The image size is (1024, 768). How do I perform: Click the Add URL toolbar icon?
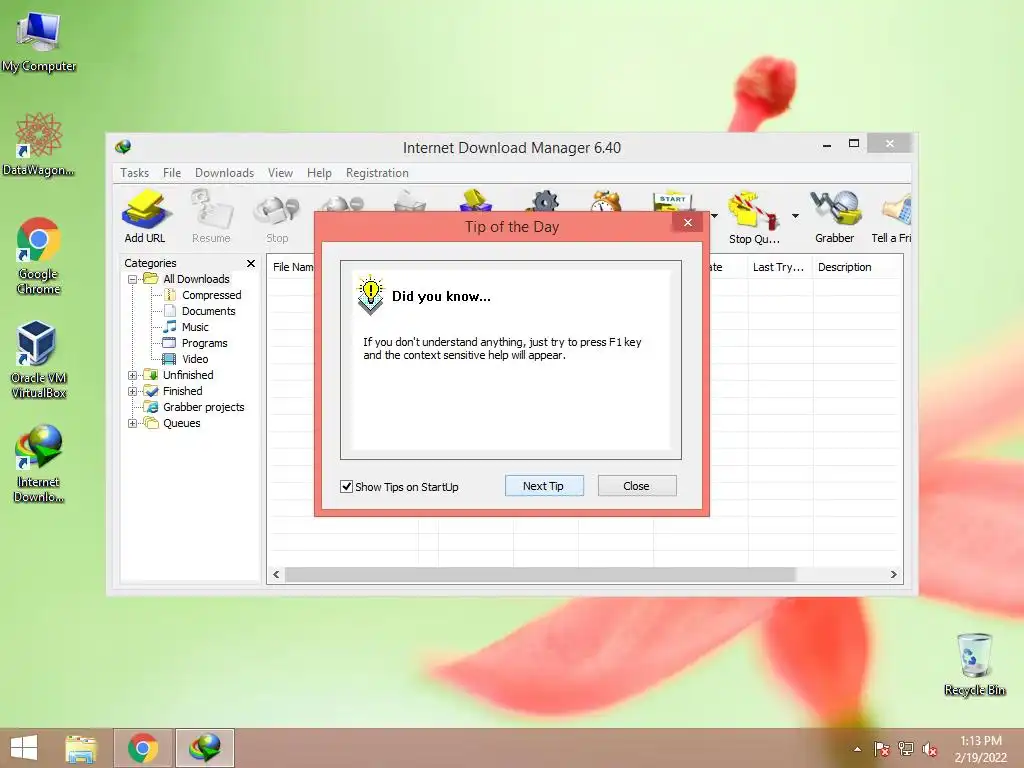145,217
